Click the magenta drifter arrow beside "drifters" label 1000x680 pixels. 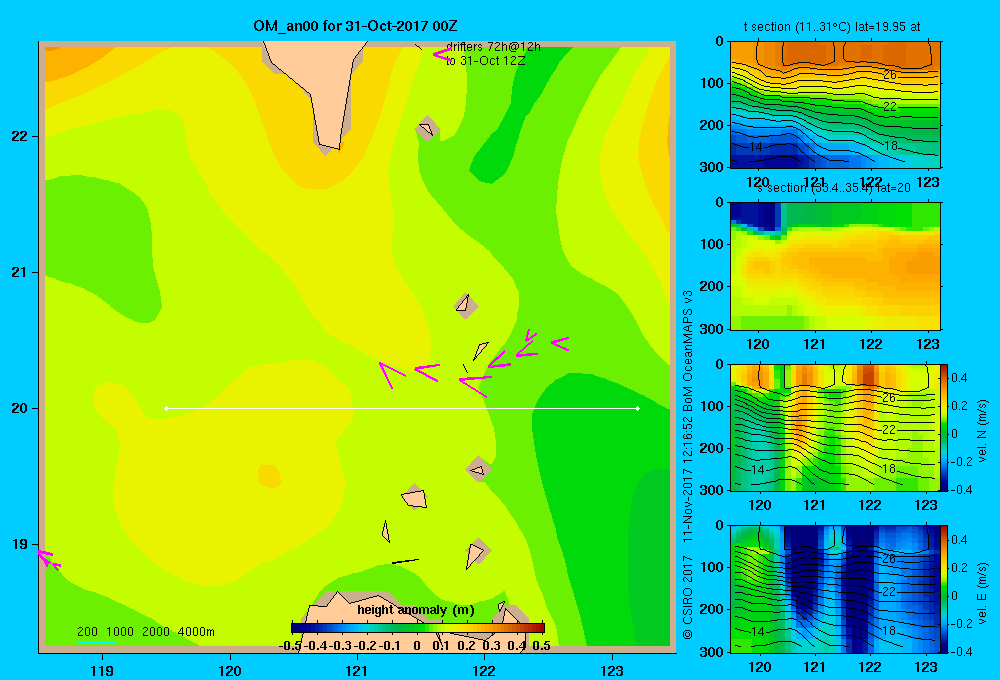tap(441, 55)
